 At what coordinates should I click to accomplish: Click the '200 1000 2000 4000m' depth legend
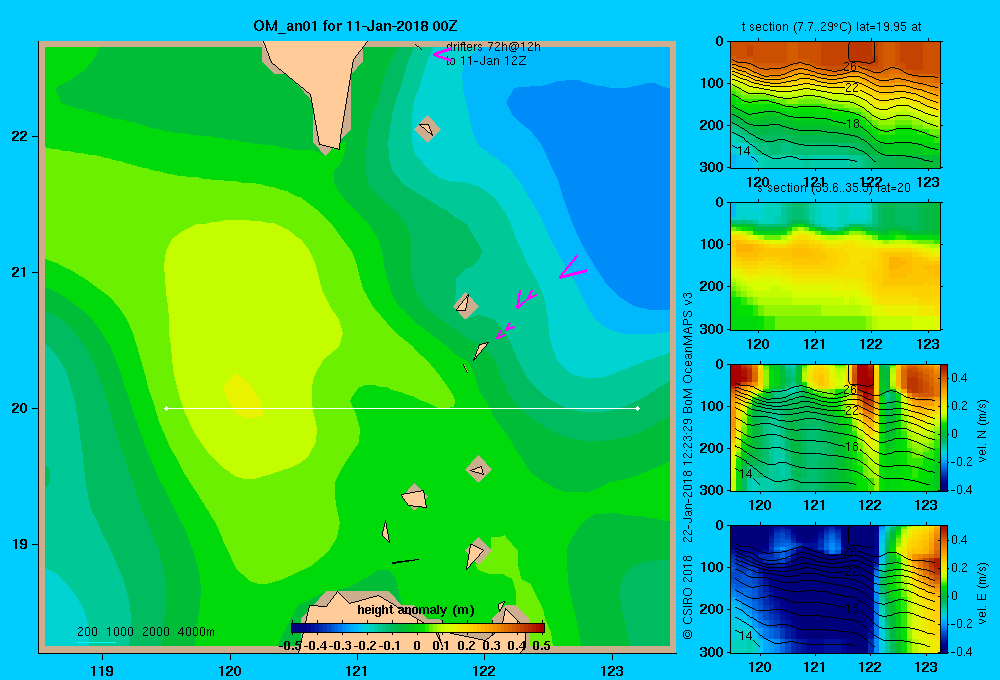(145, 632)
